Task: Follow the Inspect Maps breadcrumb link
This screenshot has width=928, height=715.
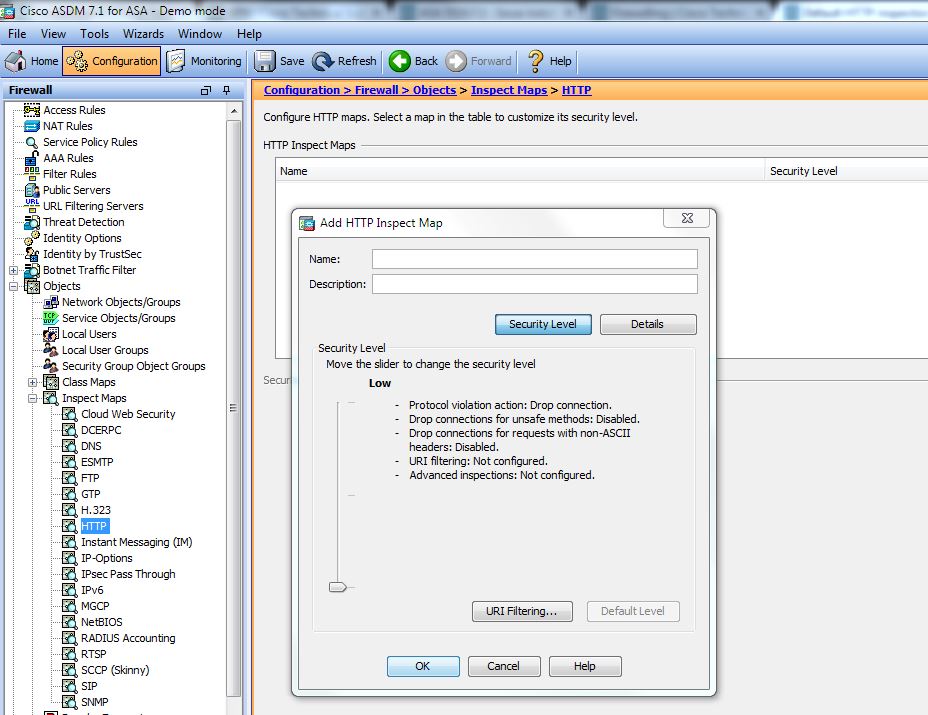Action: (x=509, y=90)
